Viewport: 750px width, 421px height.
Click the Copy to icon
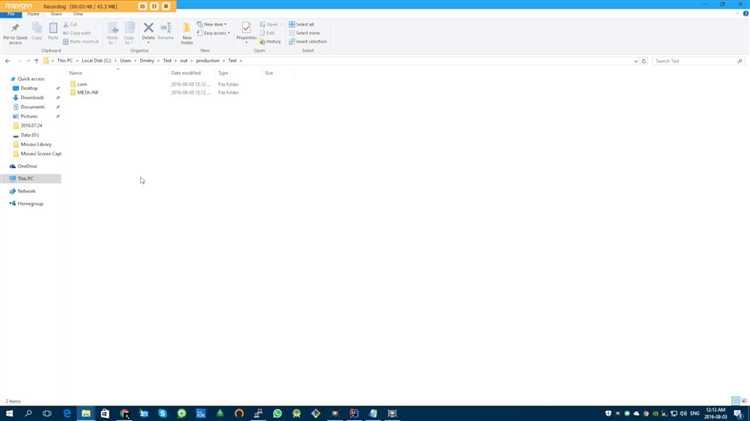(x=130, y=28)
